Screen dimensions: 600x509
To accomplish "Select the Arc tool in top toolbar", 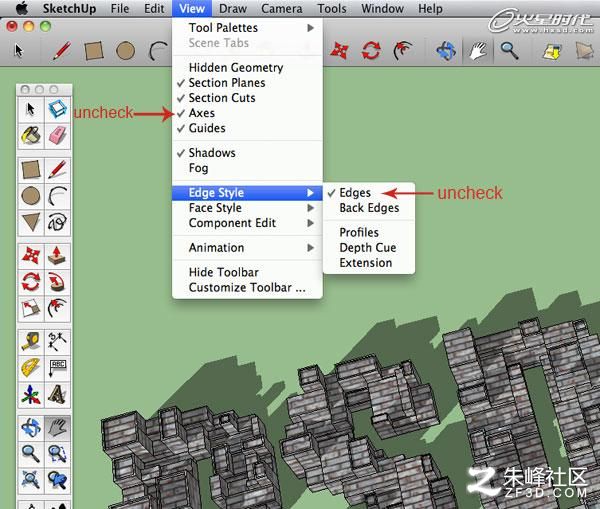I will (158, 51).
